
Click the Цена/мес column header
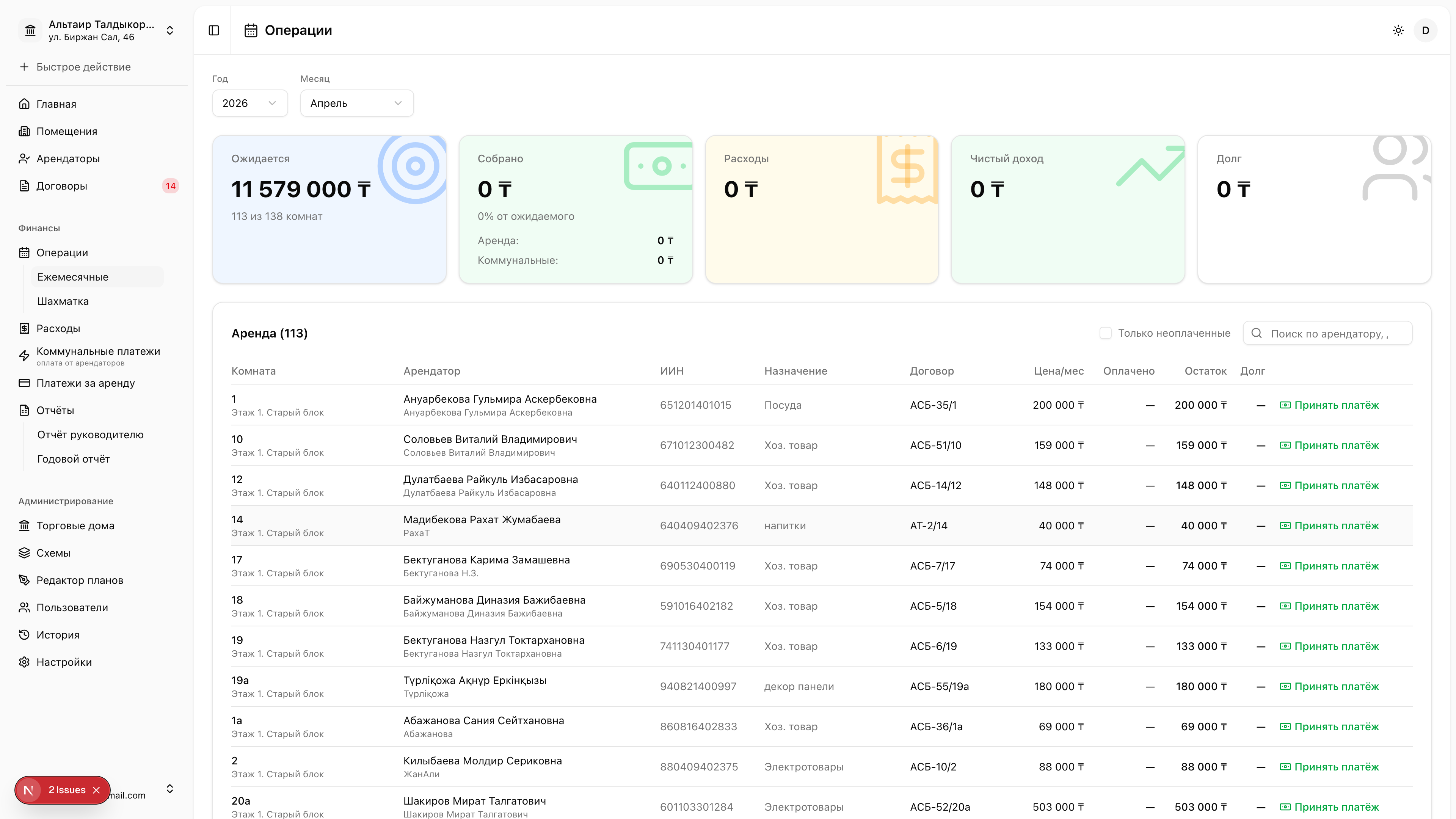1059,371
